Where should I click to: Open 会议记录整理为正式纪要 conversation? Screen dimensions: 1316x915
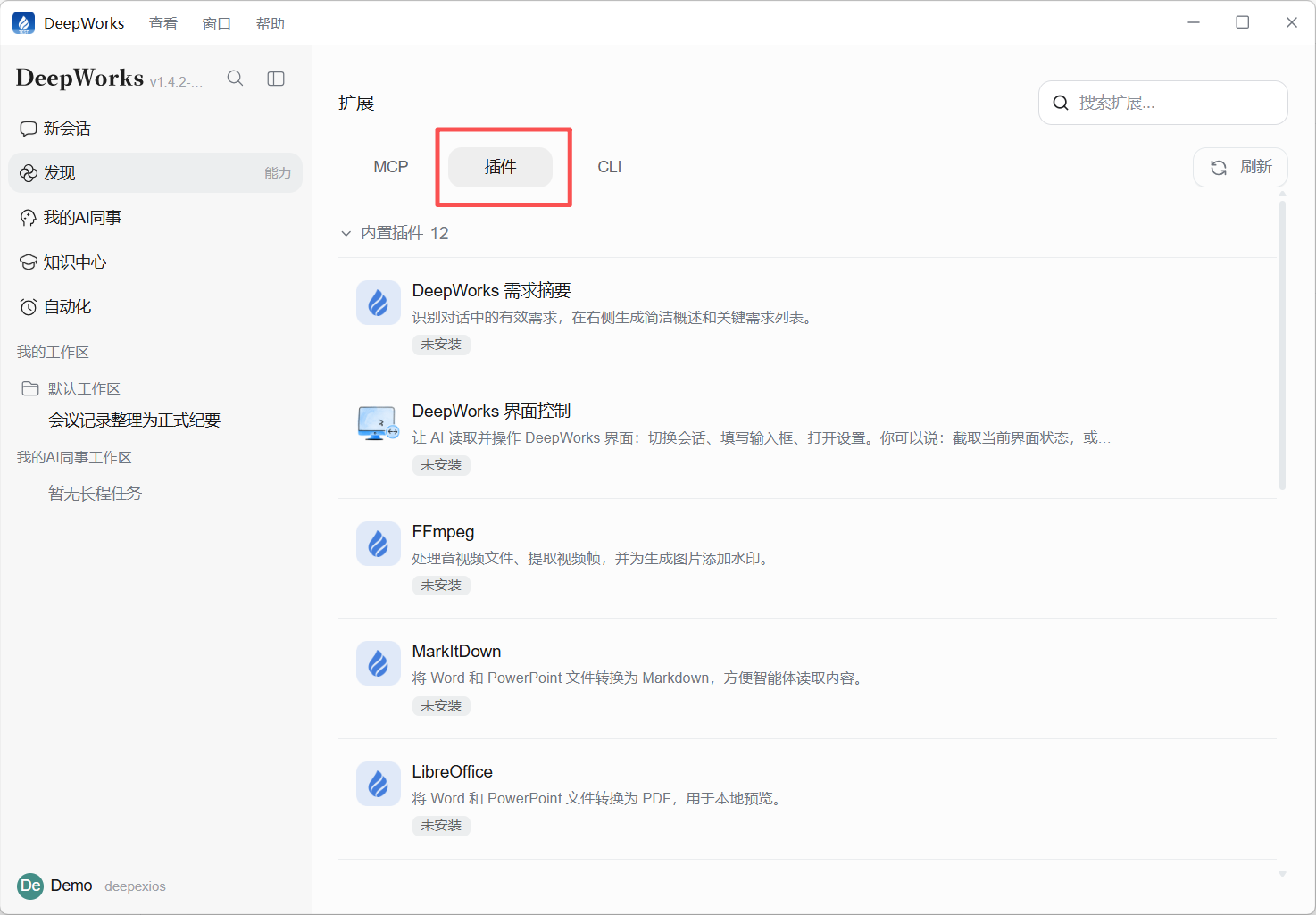click(135, 420)
